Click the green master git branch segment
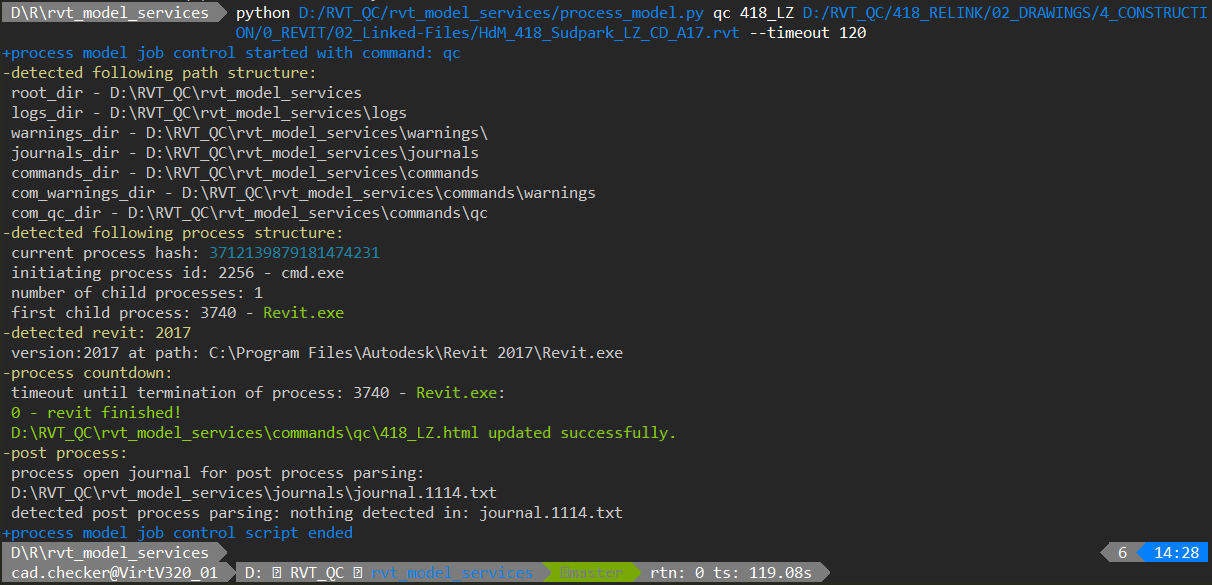Viewport: 1212px width, 585px height. click(x=590, y=573)
